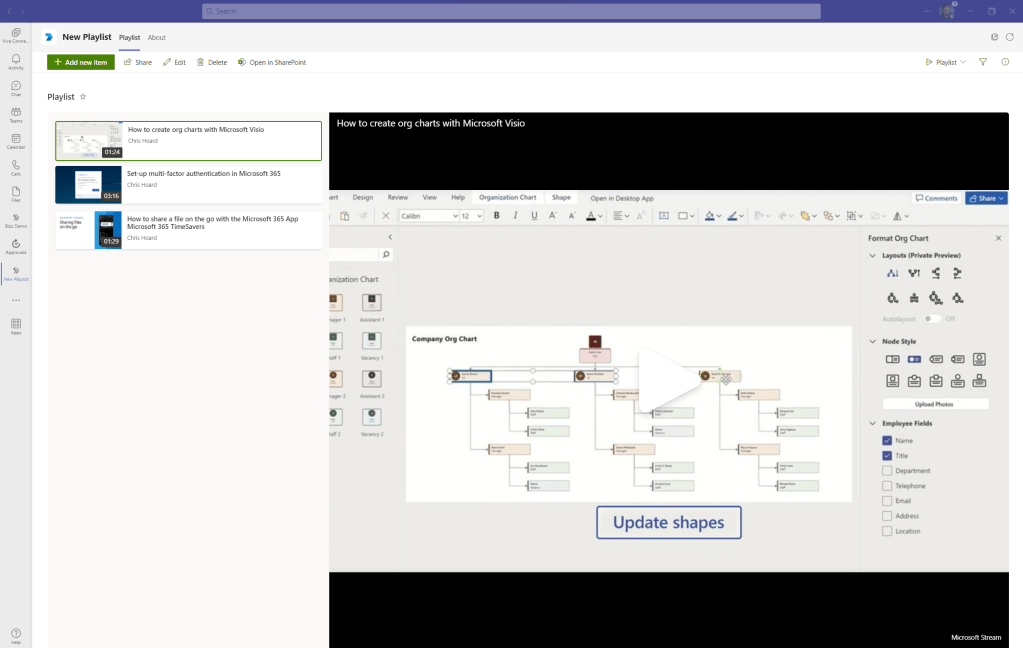Play the org charts video

coord(668,380)
